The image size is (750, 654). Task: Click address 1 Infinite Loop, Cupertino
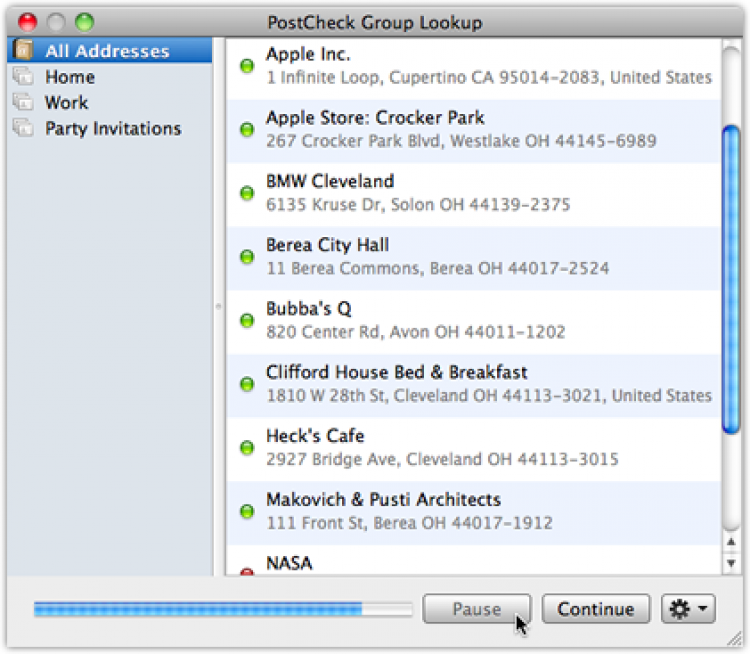tap(489, 78)
